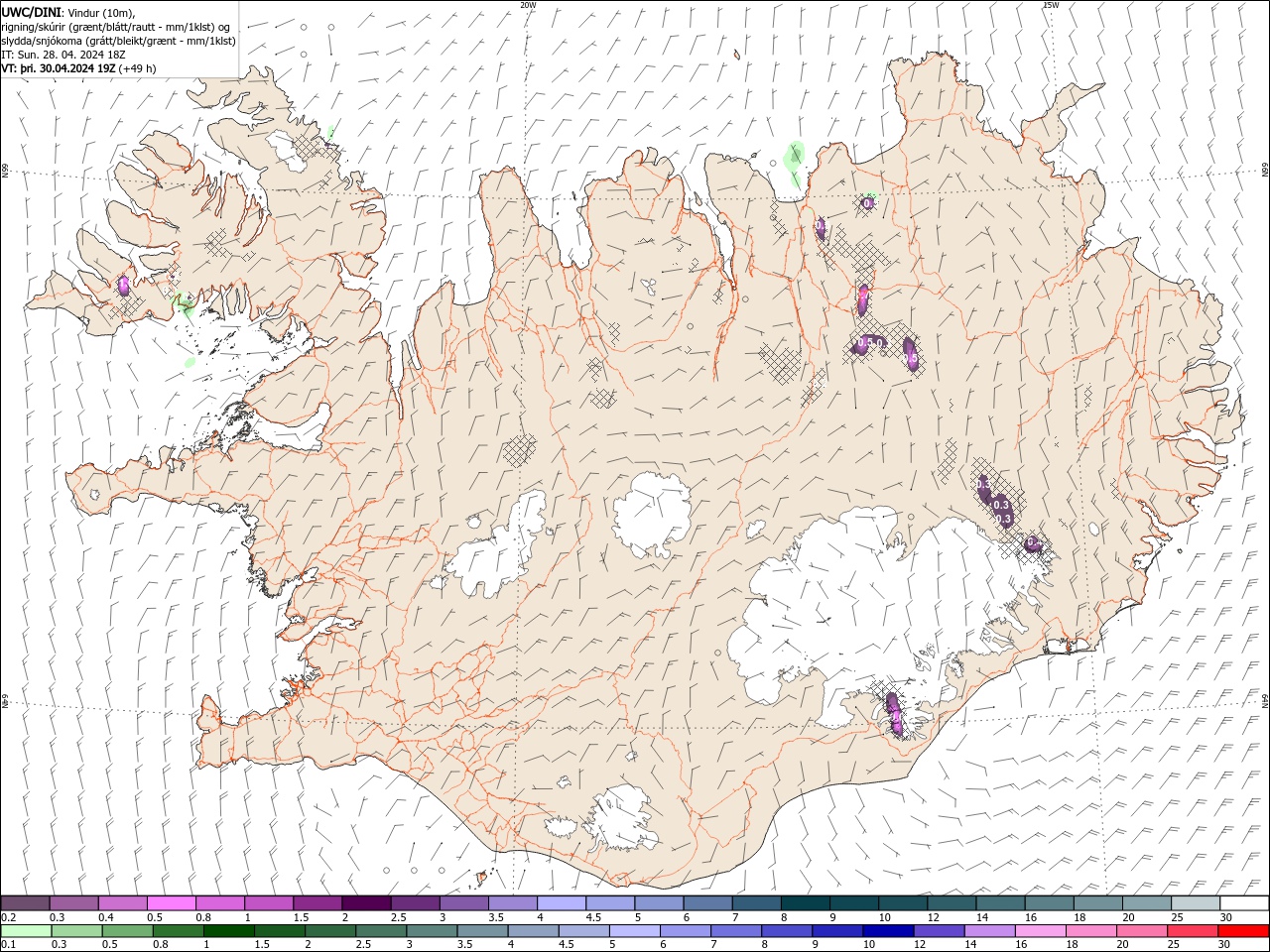Click the top legend row value '0.2'
Viewport: 1270px width, 952px height.
point(8,917)
